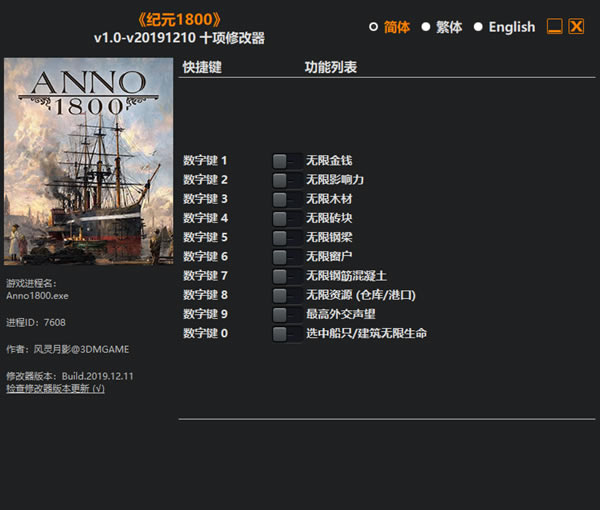Toggle 选中船只/建筑无限生命 switch
Screen dimensions: 600x510
287,333
